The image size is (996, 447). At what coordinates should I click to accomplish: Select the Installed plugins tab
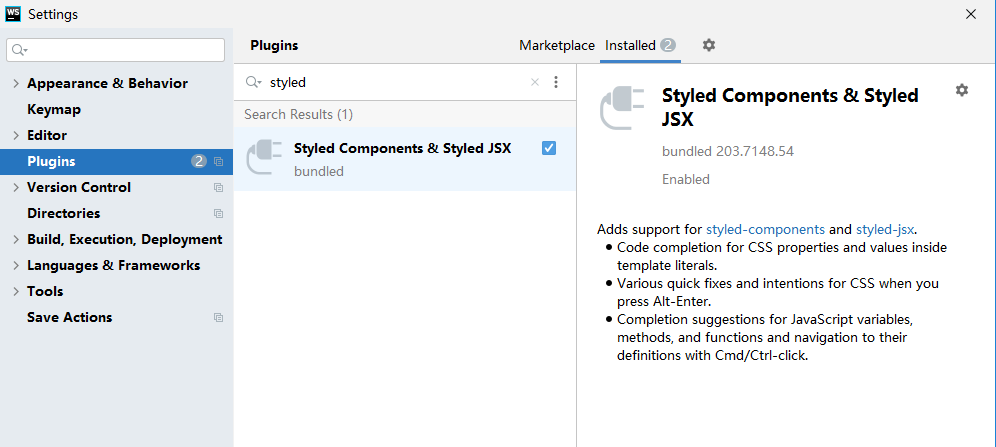(640, 46)
